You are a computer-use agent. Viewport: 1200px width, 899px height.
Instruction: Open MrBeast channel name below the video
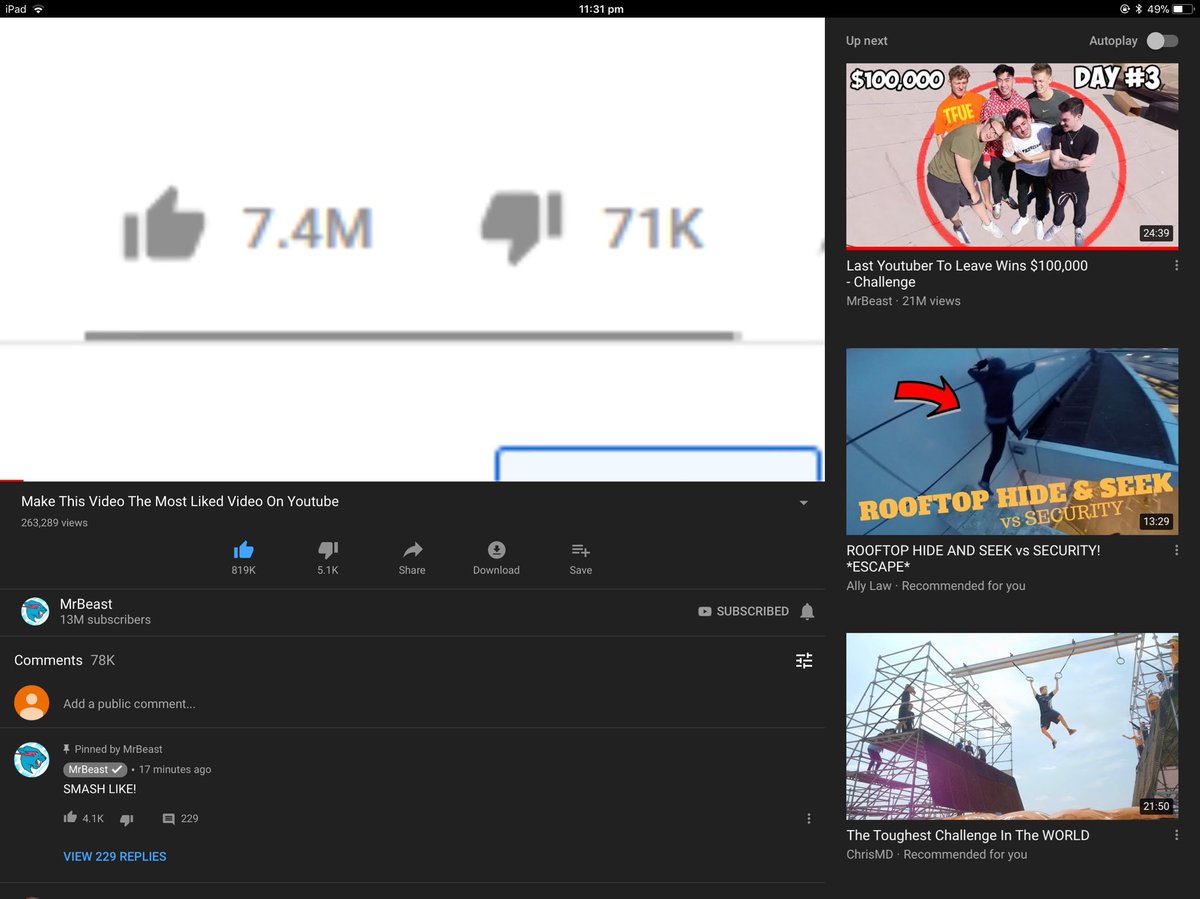pos(86,604)
